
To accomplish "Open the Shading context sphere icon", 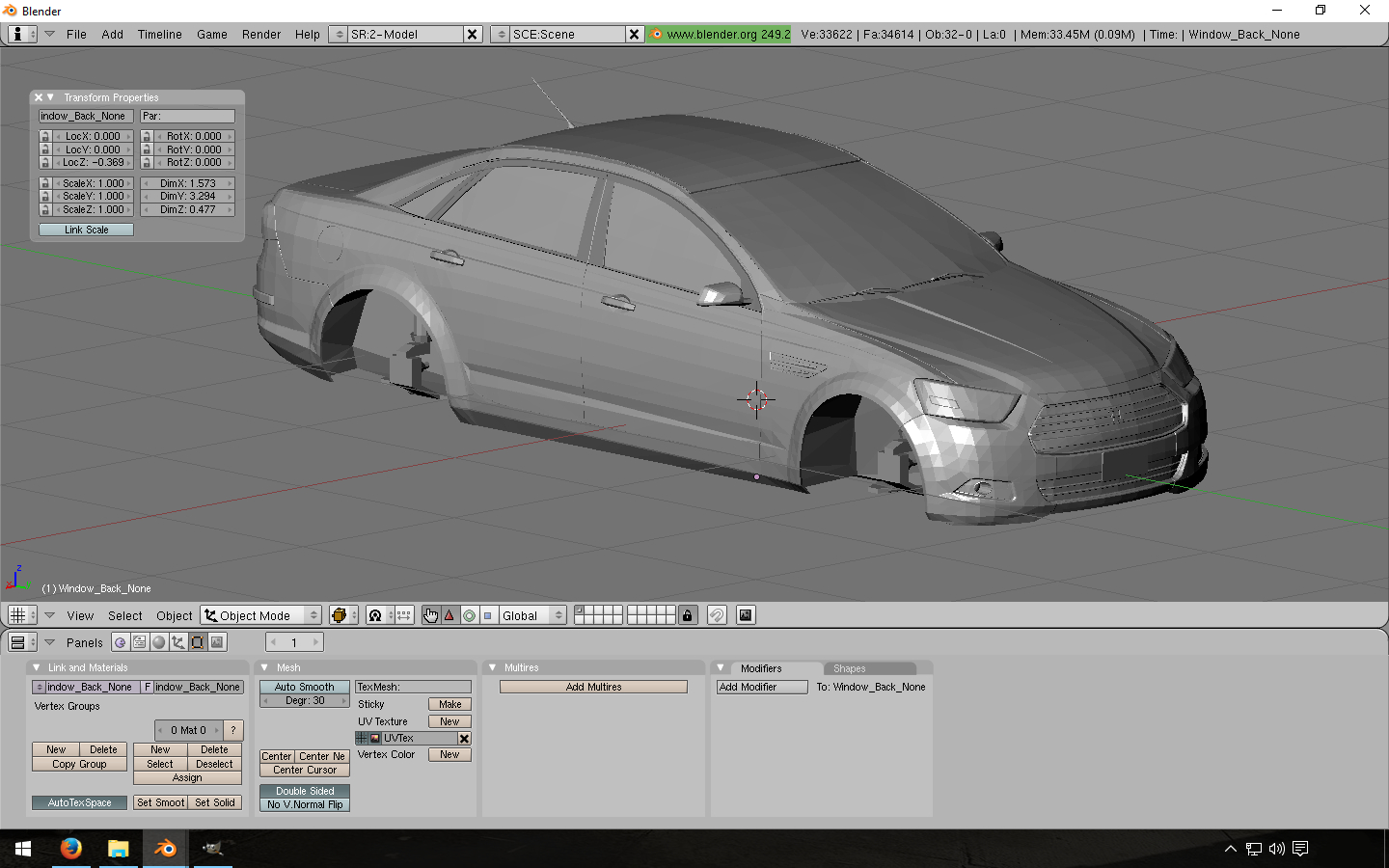I will 159,642.
